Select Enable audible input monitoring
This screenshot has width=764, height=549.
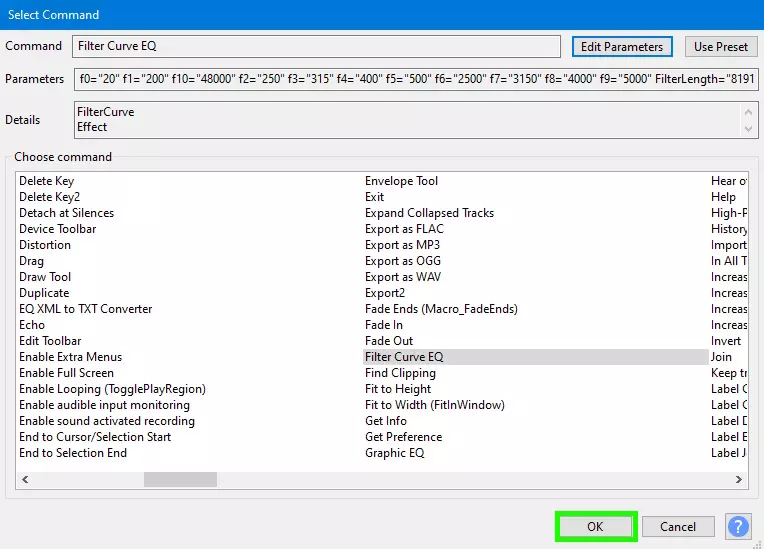coord(104,405)
